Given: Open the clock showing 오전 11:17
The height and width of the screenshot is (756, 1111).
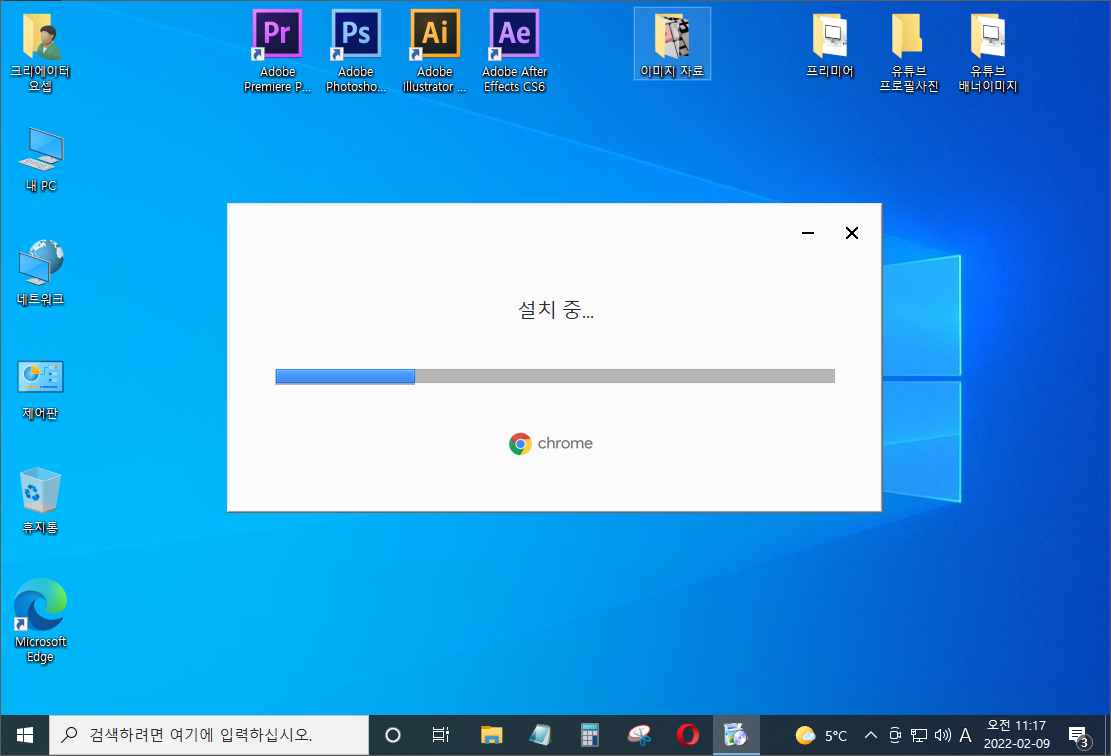Looking at the screenshot, I should tap(1017, 735).
